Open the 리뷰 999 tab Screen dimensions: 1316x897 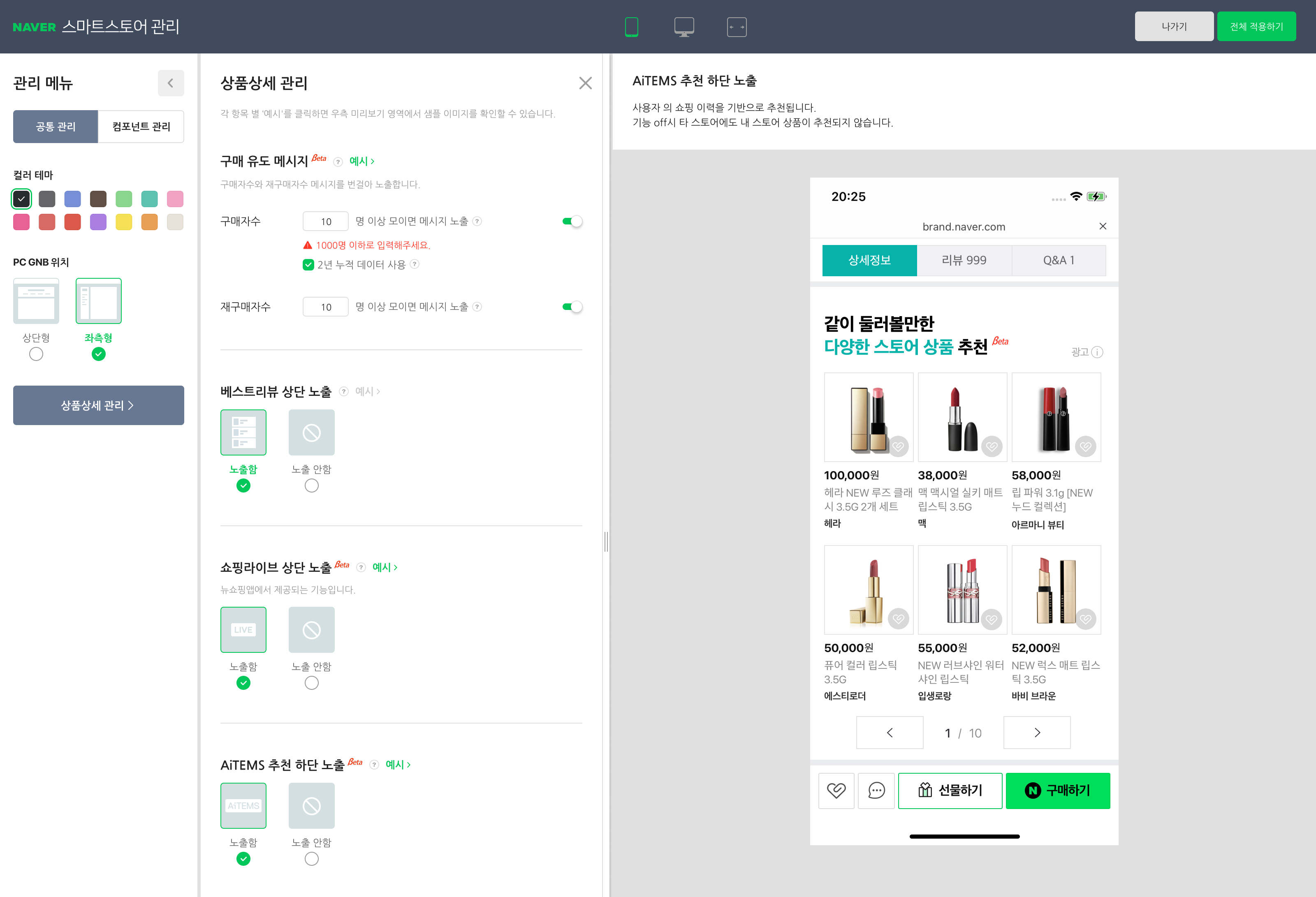pyautogui.click(x=964, y=260)
